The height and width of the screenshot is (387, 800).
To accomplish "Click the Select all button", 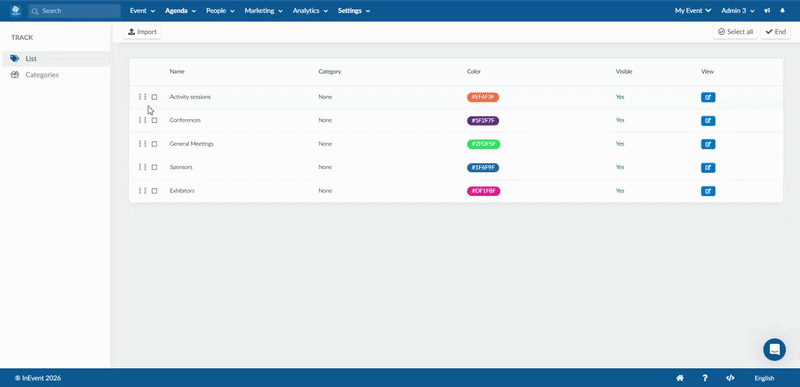I will point(735,32).
